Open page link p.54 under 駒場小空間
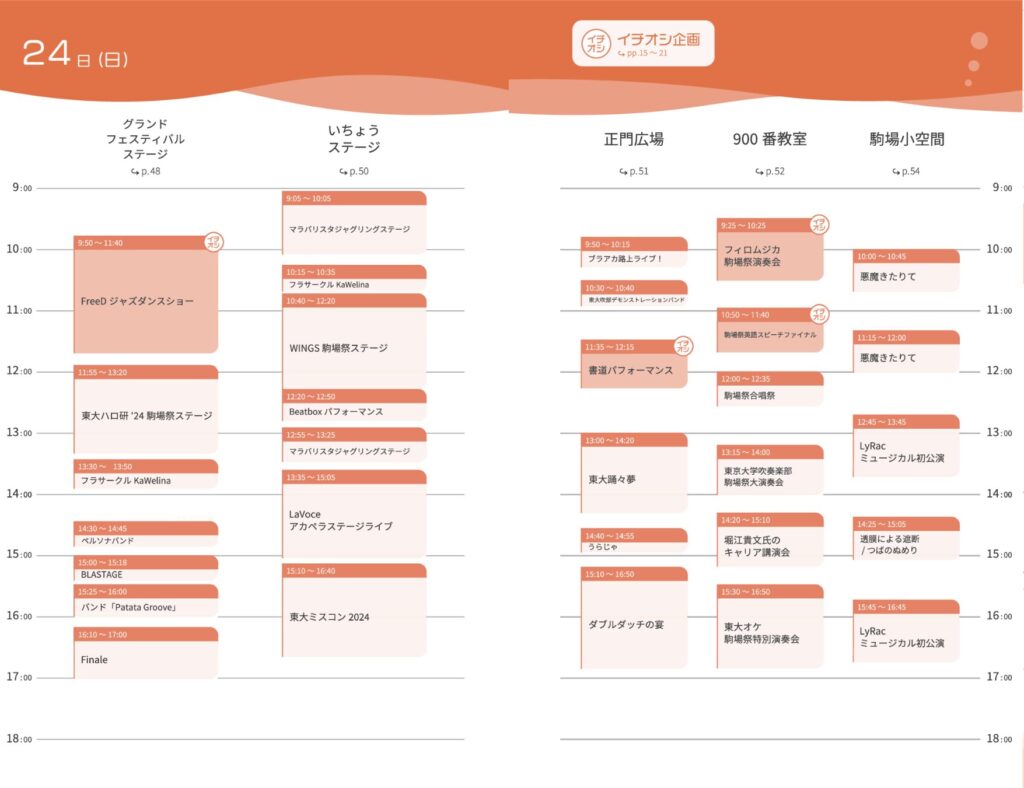Screen dimensions: 1024x788 point(906,171)
